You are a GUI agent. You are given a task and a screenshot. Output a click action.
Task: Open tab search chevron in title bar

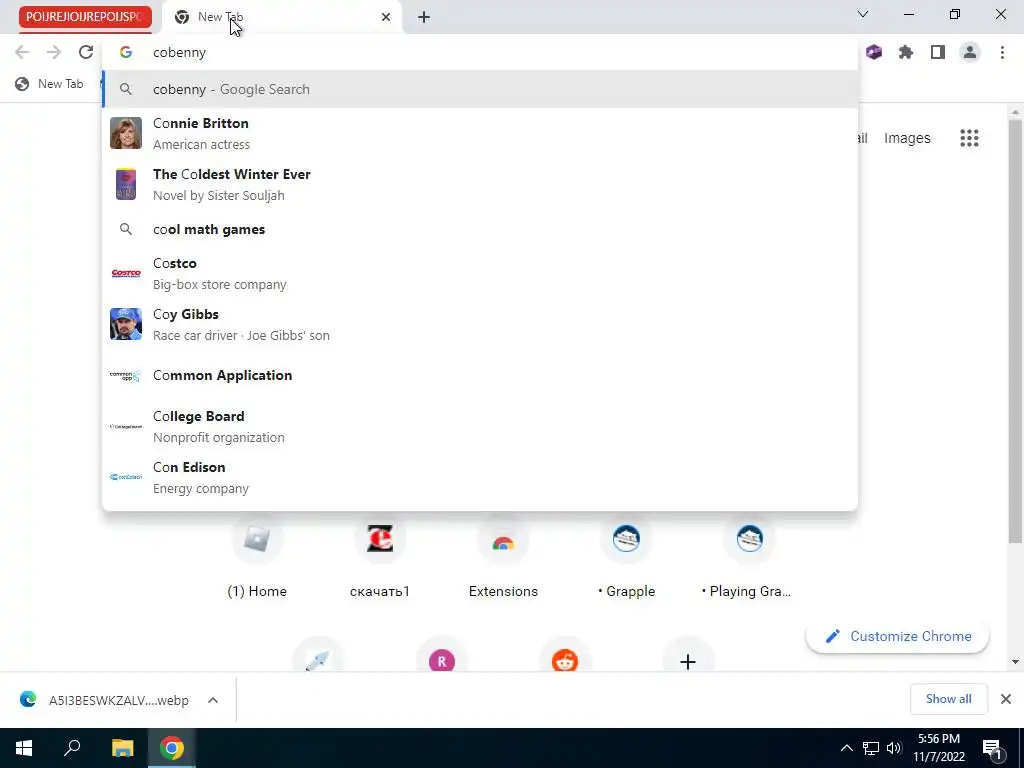[x=863, y=14]
